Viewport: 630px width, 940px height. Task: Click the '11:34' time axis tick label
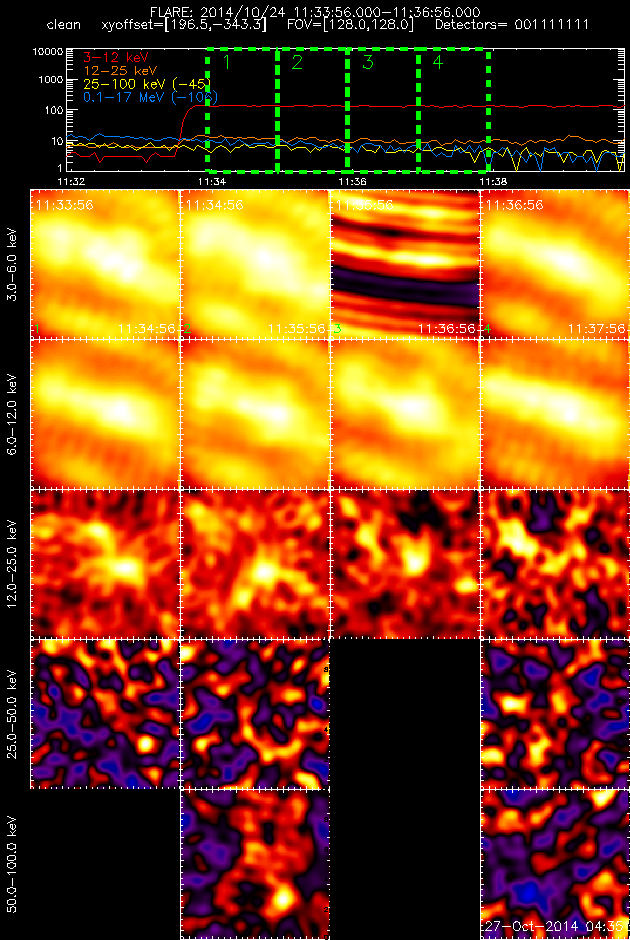[210, 181]
